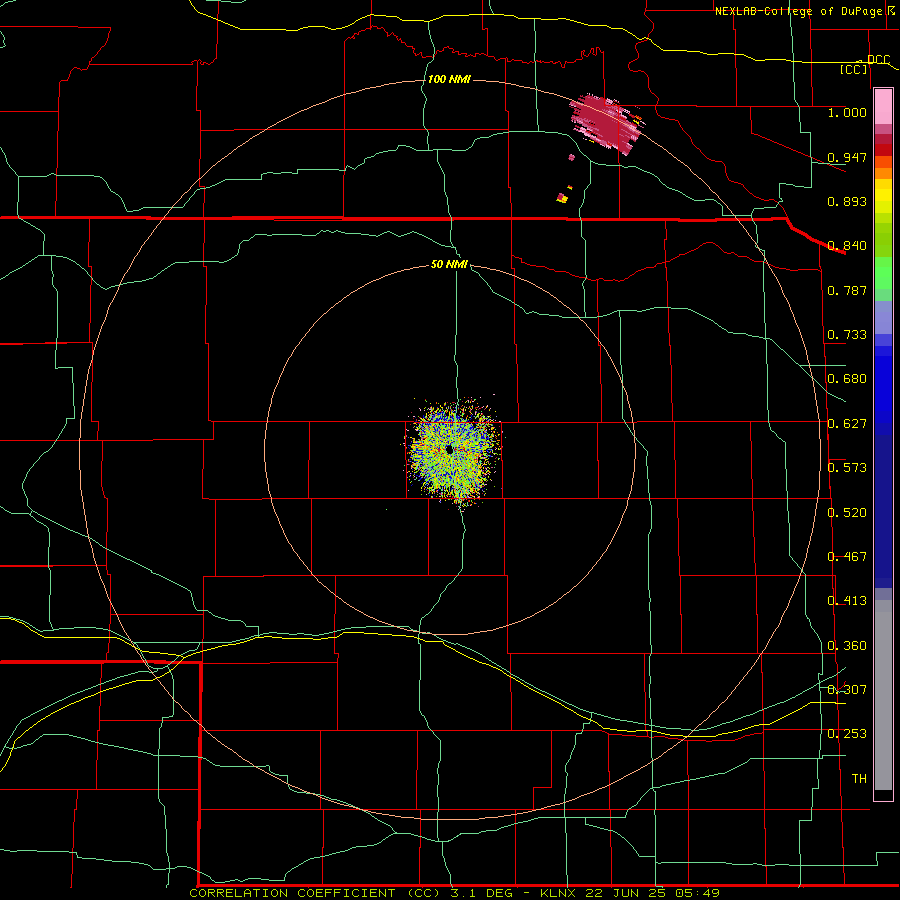Pick the bright green segment of the color bar
Image resolution: width=900 pixels, height=900 pixels.
coord(883,273)
